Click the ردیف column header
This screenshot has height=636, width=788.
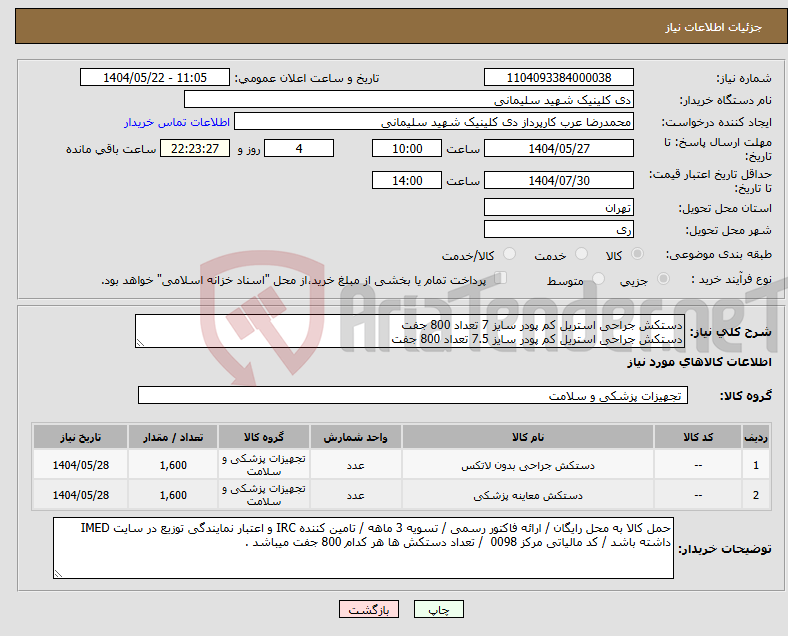coord(755,437)
